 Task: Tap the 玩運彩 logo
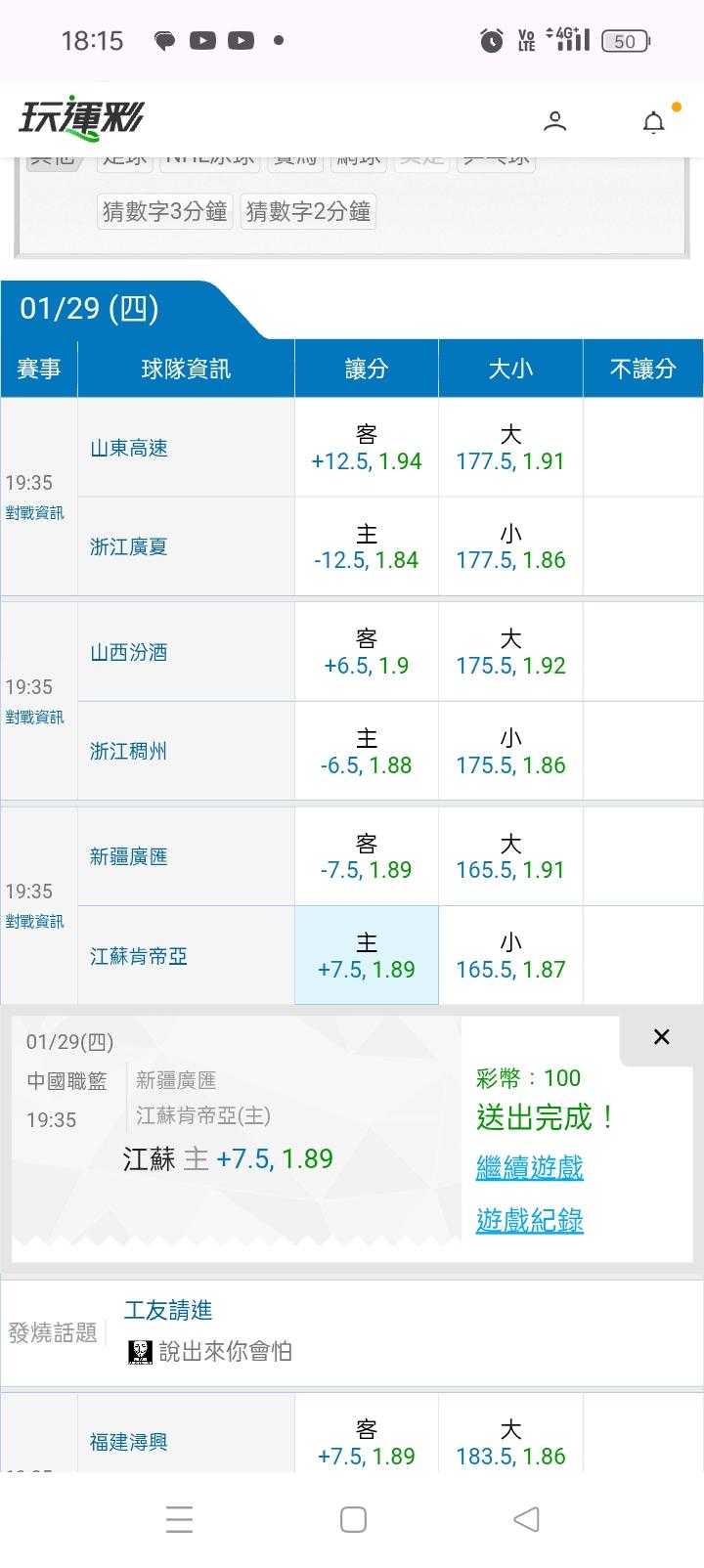[81, 119]
